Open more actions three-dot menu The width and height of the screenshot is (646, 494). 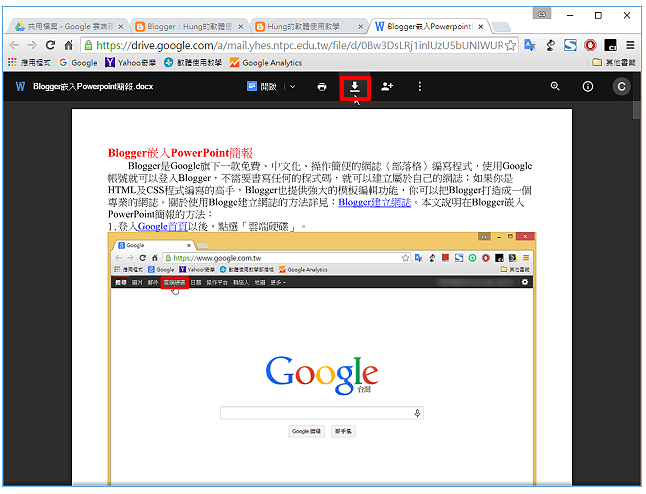tap(419, 87)
